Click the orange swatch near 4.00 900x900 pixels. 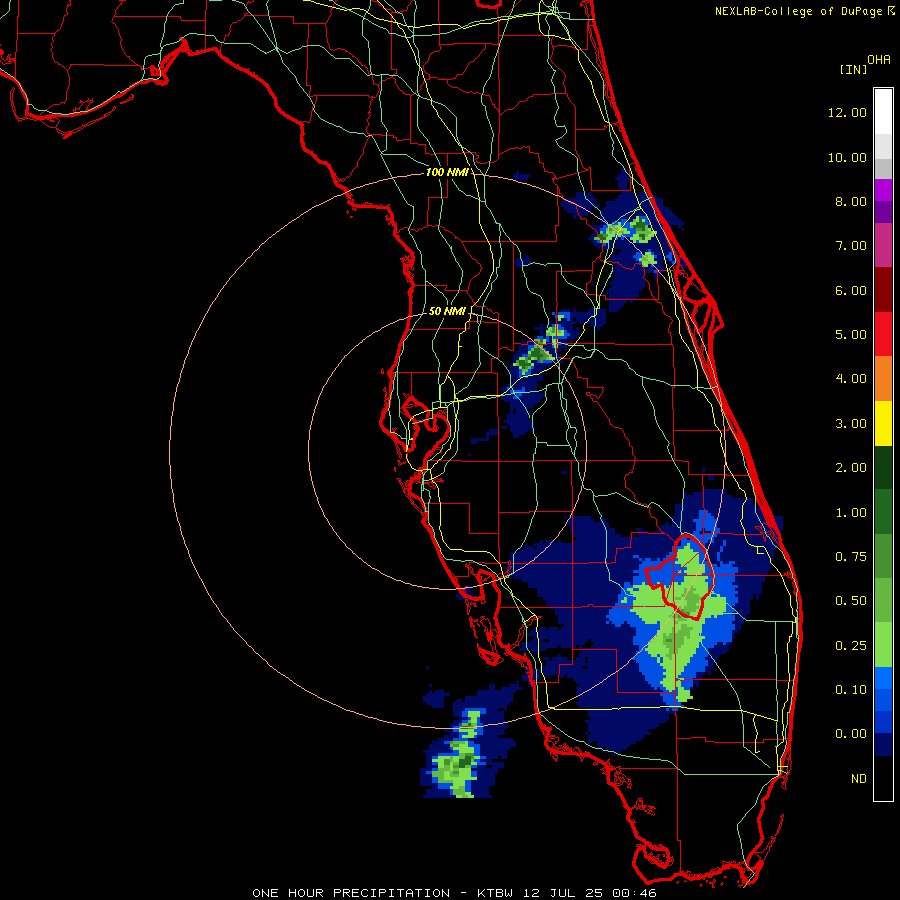883,379
